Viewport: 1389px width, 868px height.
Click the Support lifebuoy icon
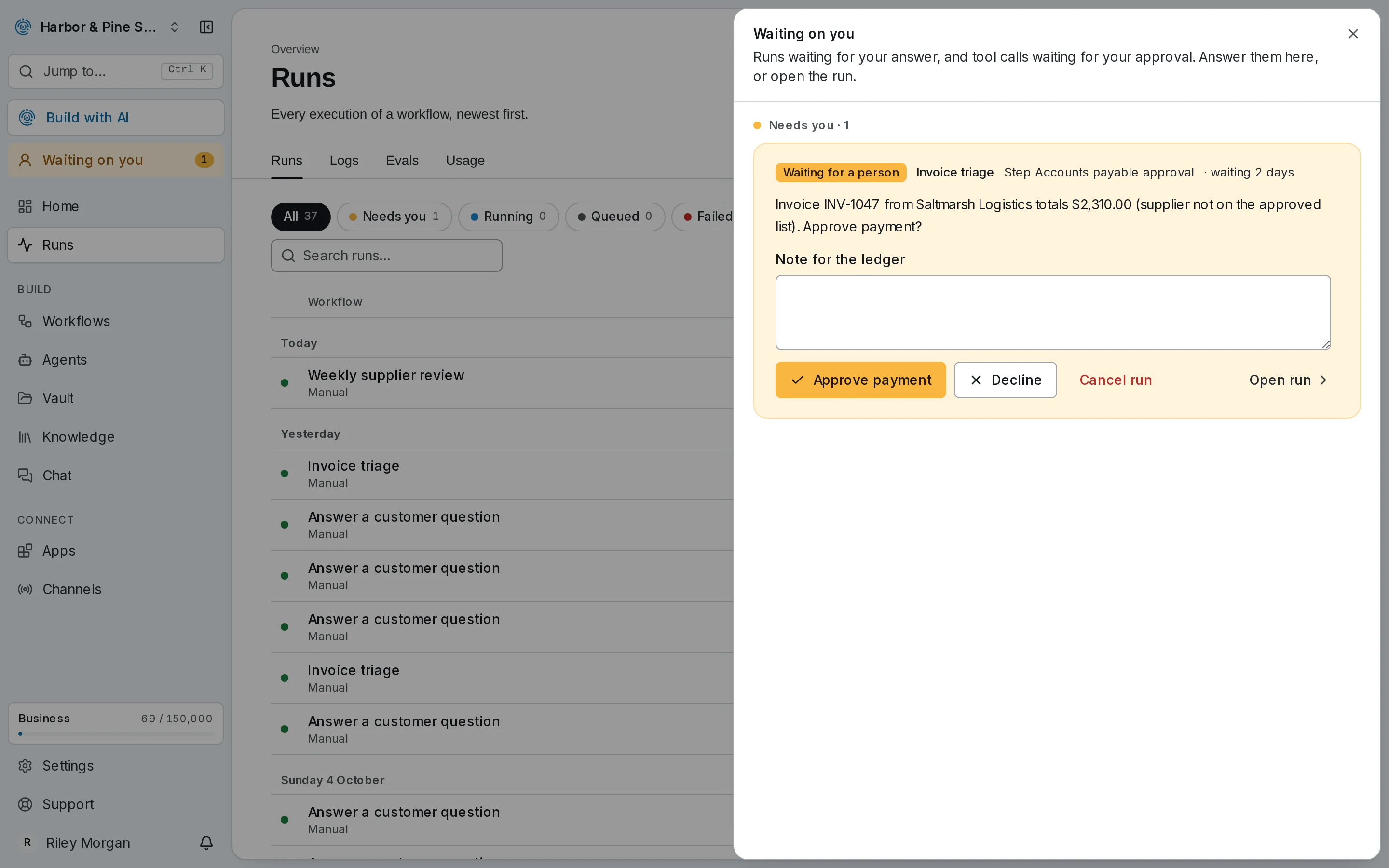tap(25, 804)
